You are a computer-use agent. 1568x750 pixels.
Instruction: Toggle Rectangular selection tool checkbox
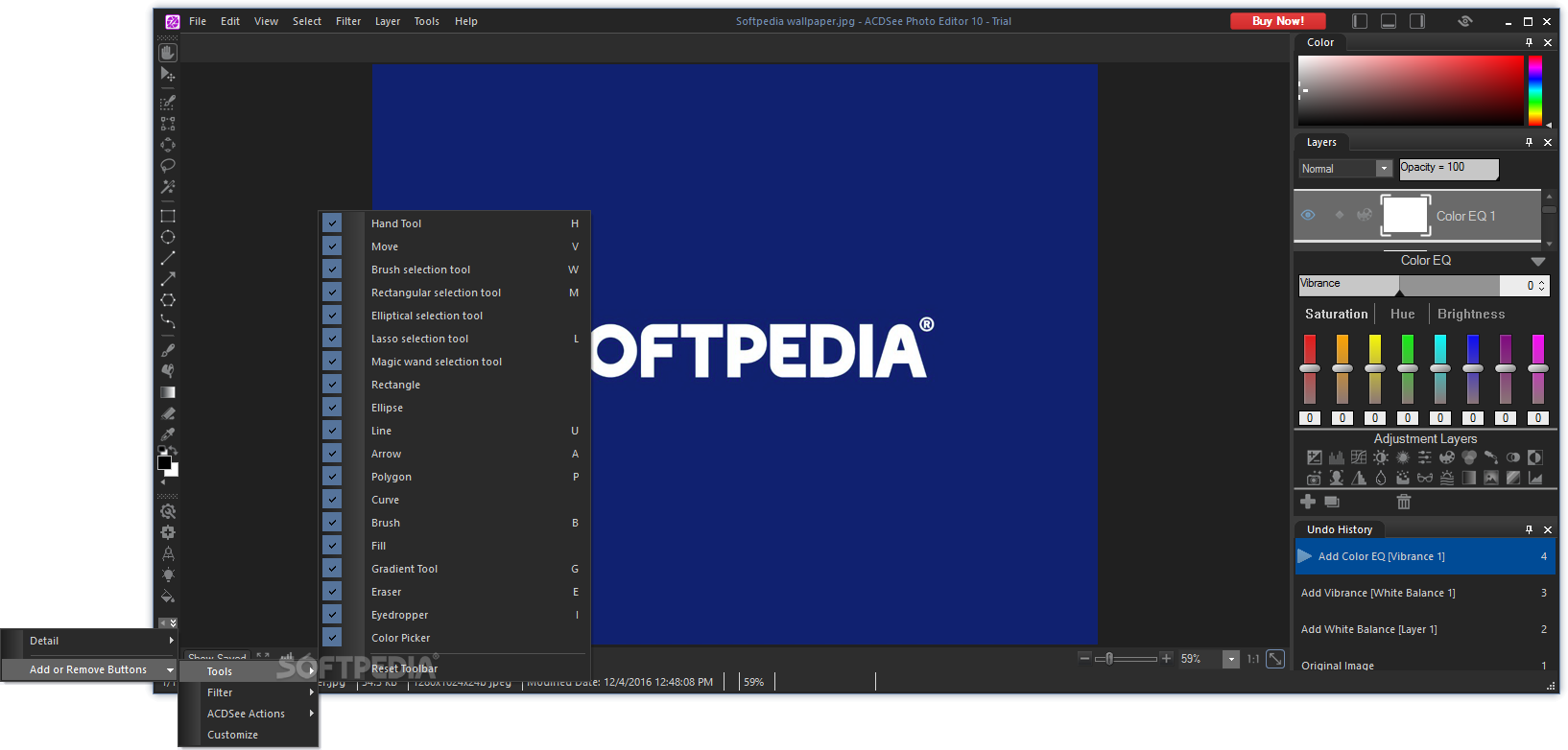point(332,292)
